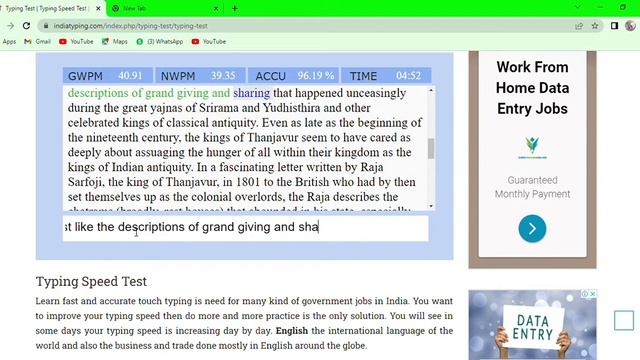
Task: Click the floating square button at right
Action: point(624,320)
